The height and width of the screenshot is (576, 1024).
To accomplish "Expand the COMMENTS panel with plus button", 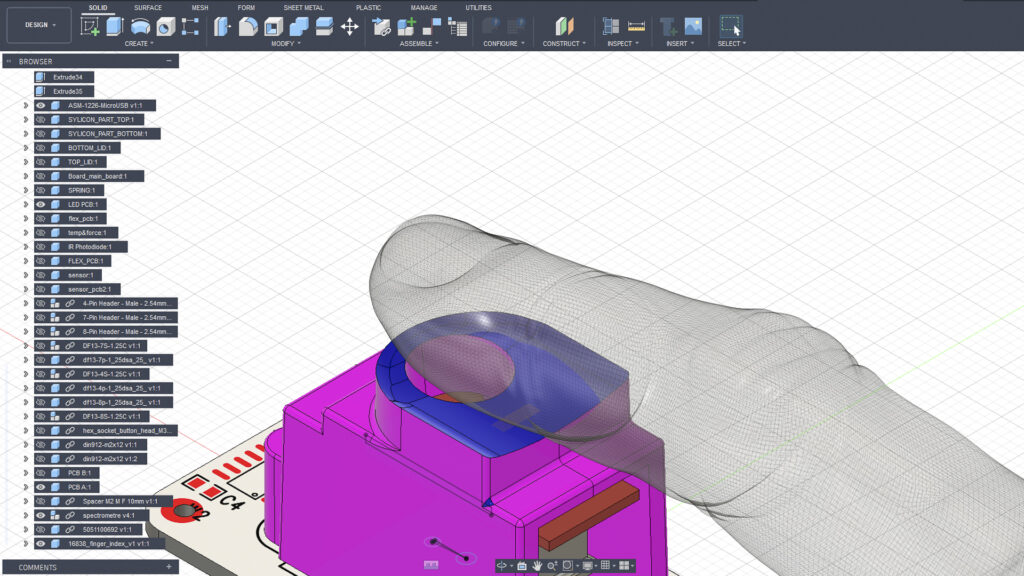I will [169, 567].
